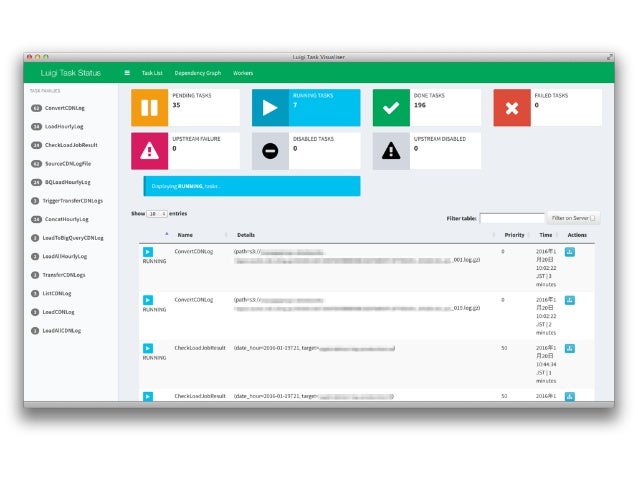Click the Actions column header
The width and height of the screenshot is (638, 479).
577,235
